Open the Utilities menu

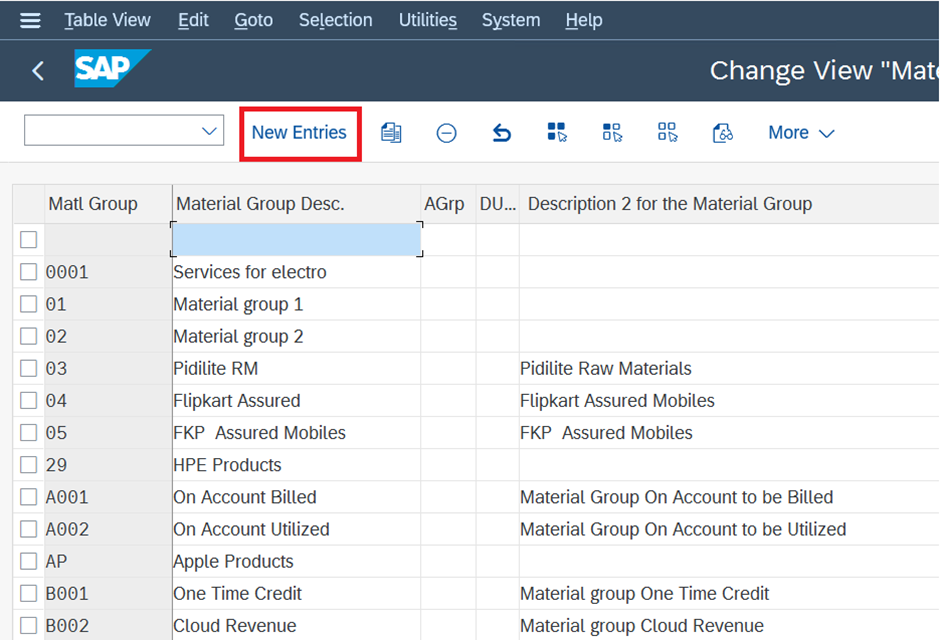point(427,20)
